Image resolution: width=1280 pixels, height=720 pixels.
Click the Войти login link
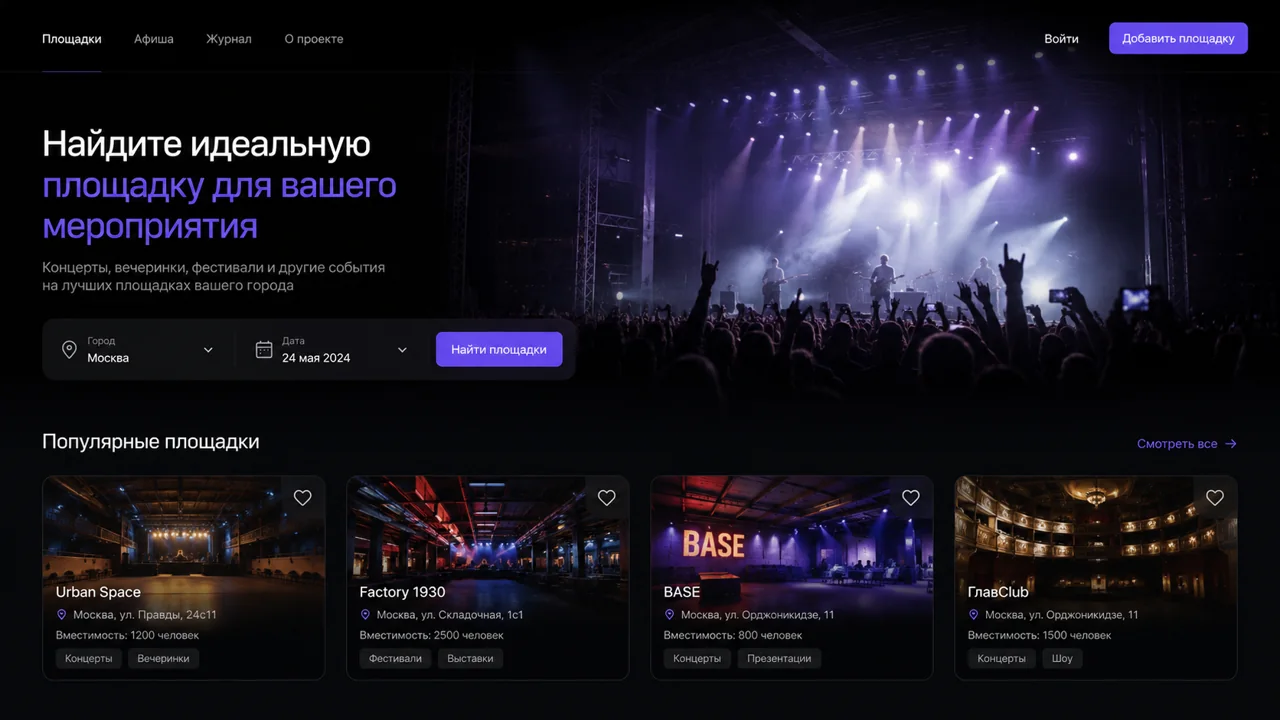1061,39
